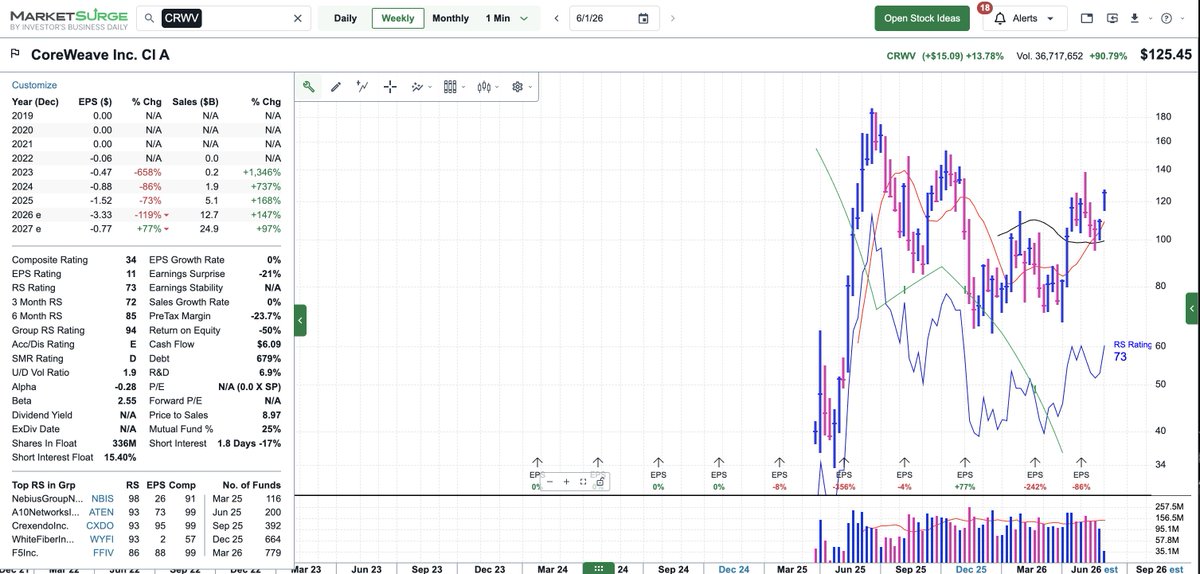Go to next date with right chevron
The height and width of the screenshot is (574, 1200).
coord(672,18)
